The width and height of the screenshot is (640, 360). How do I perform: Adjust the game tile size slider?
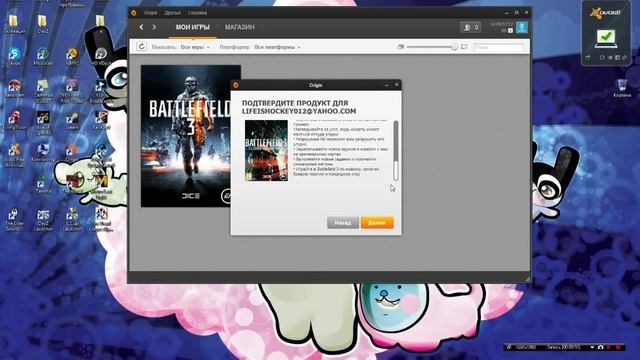[432, 47]
